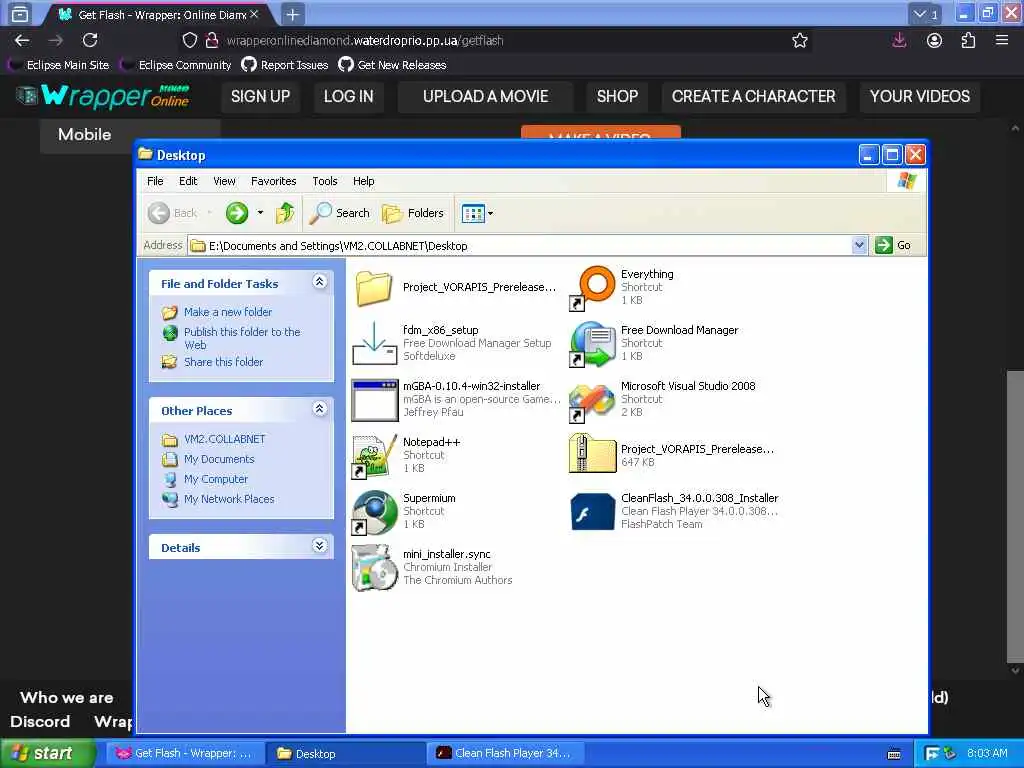Expand the Details panel
Screen dimensions: 1024x768
coord(319,545)
